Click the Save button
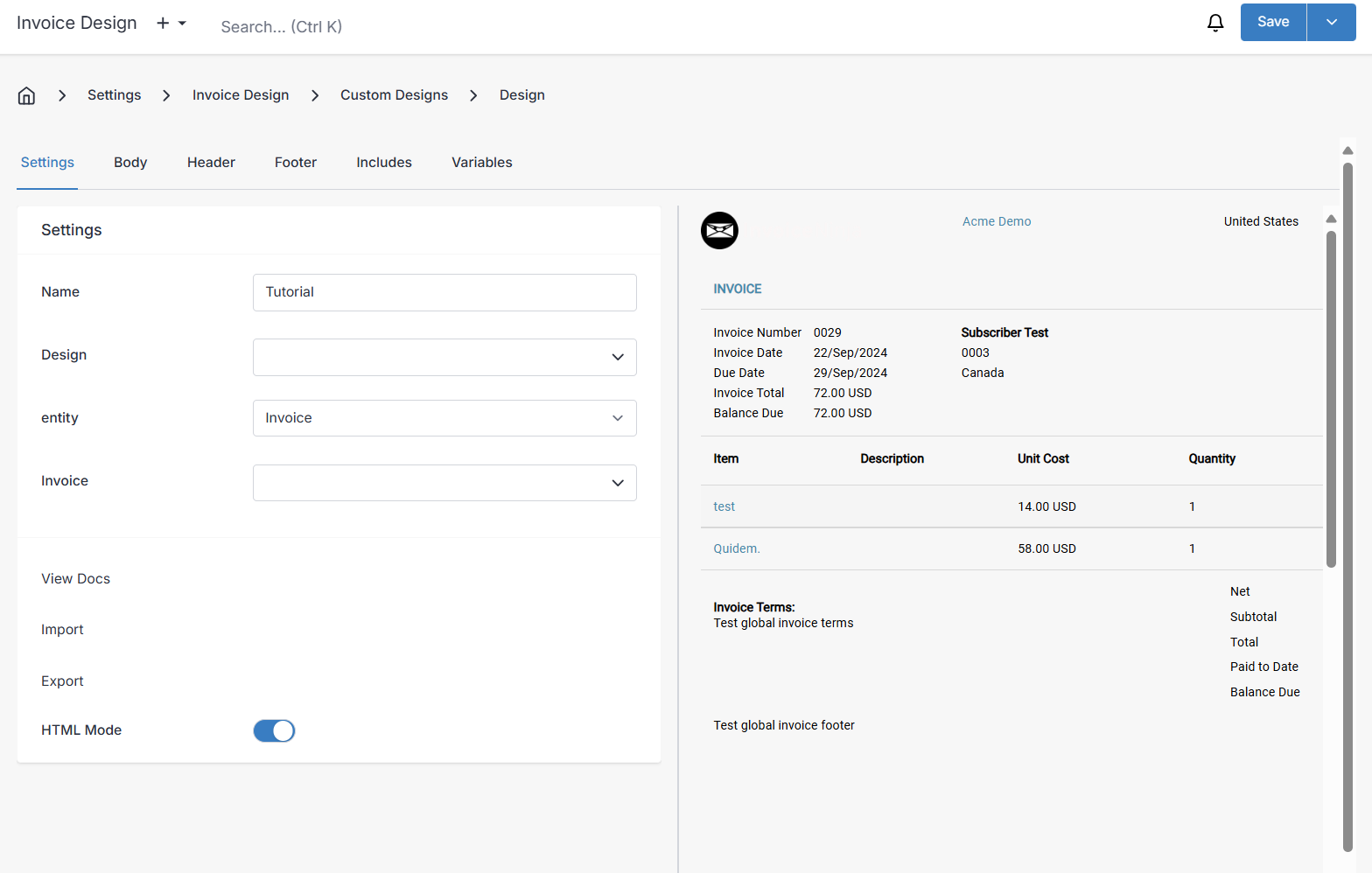This screenshot has width=1372, height=873. point(1273,23)
